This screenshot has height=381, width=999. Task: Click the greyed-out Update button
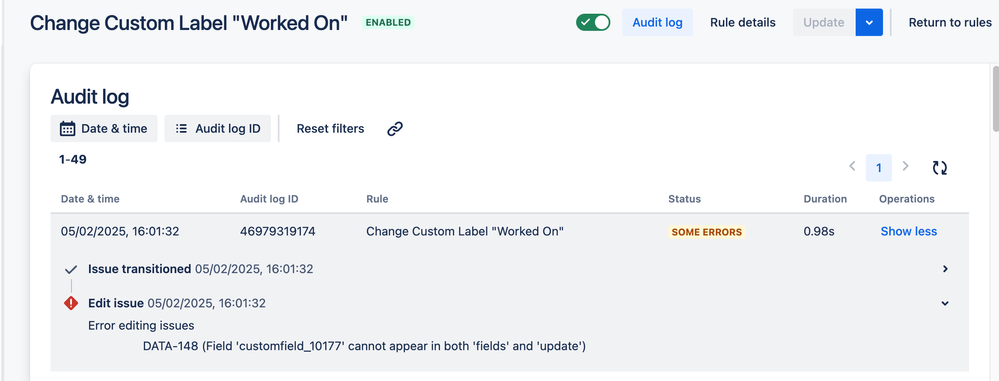point(824,22)
